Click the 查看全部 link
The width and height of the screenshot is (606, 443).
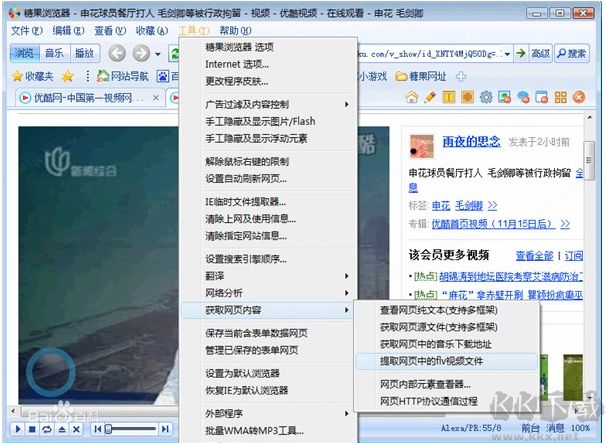pyautogui.click(x=535, y=255)
